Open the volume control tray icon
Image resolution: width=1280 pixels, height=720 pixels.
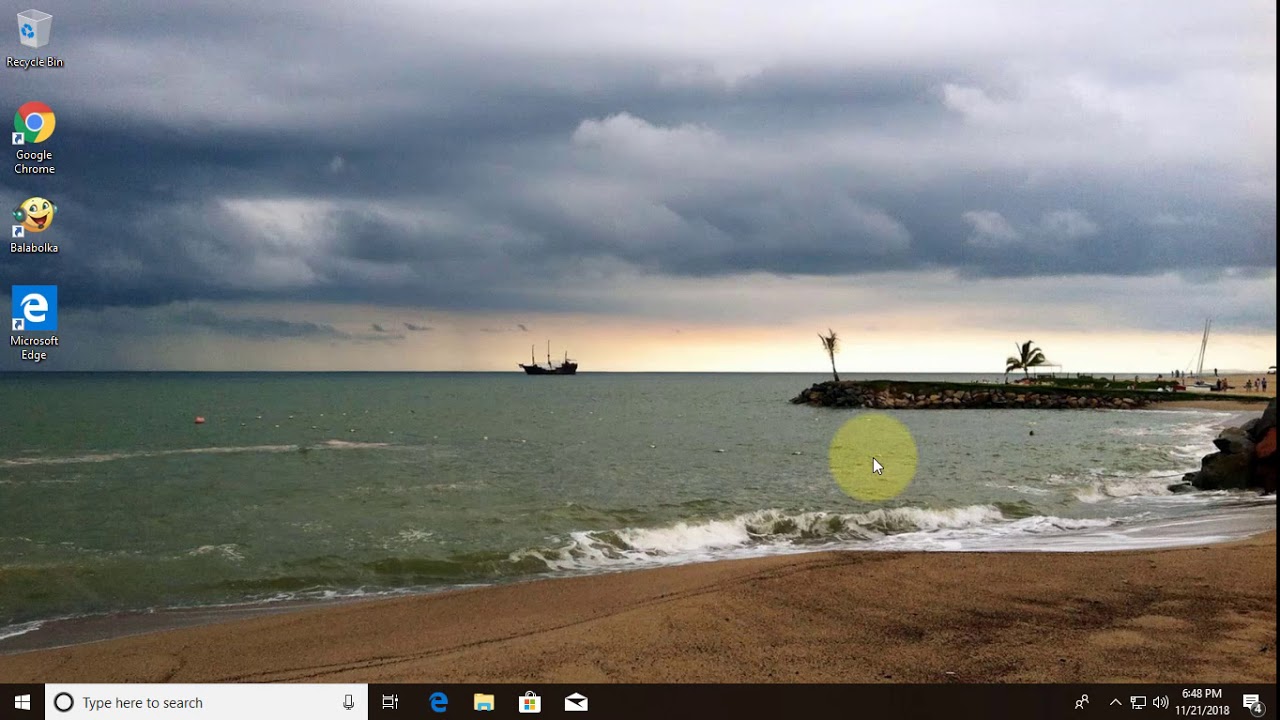click(x=1160, y=702)
